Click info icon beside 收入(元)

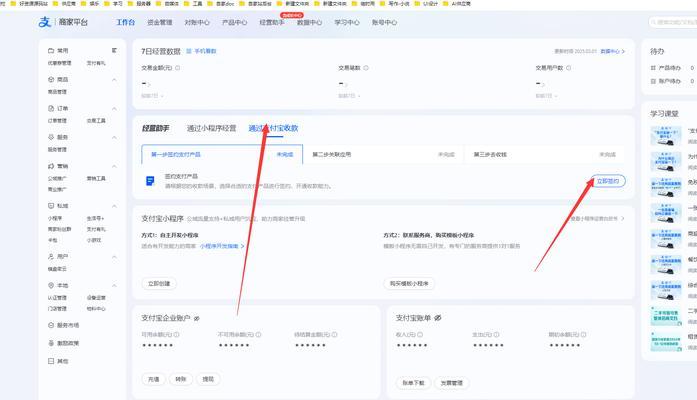coord(420,334)
